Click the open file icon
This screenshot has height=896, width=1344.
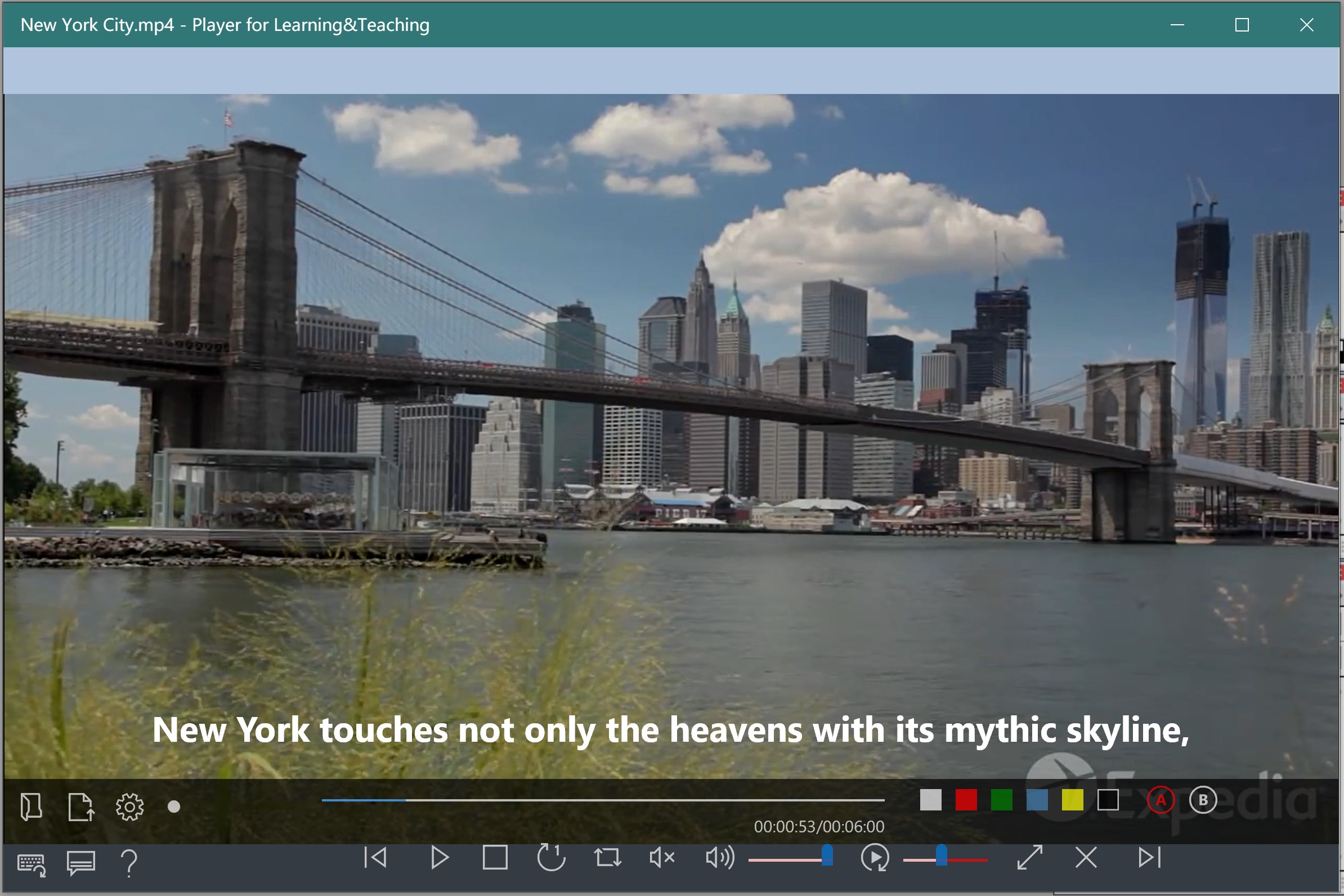[31, 807]
